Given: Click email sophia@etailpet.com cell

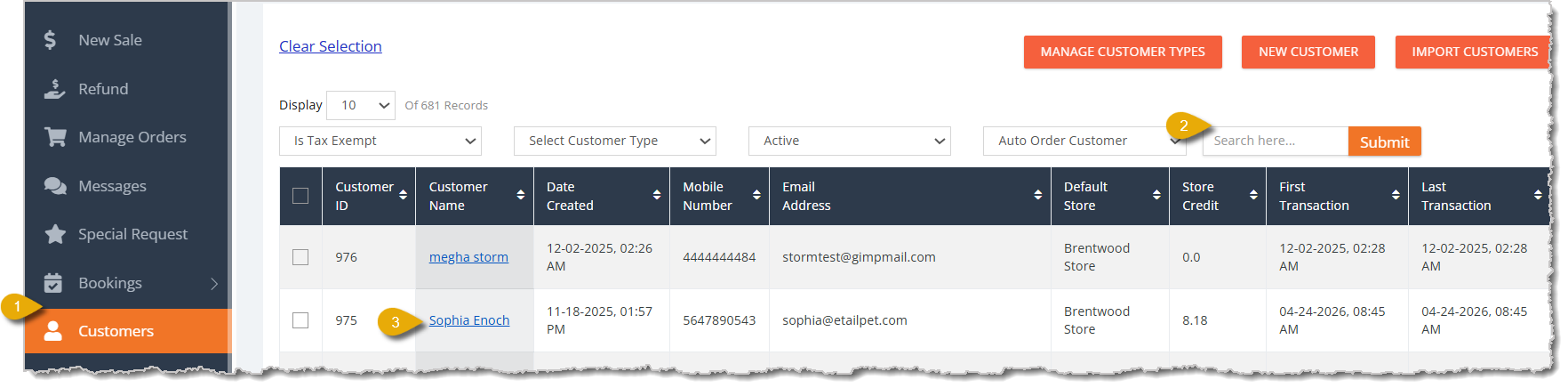Looking at the screenshot, I should 844,320.
